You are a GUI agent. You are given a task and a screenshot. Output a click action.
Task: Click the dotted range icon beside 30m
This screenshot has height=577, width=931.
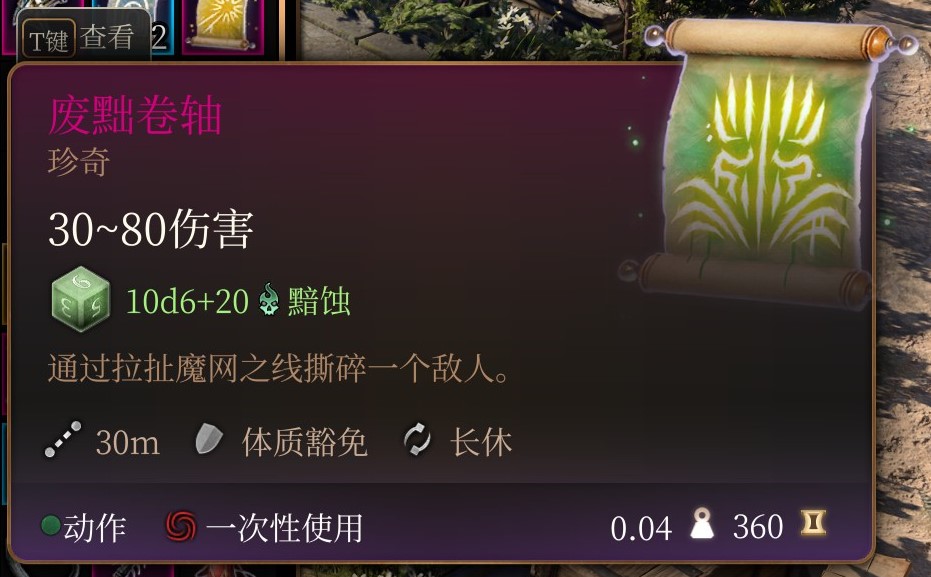pyautogui.click(x=63, y=439)
